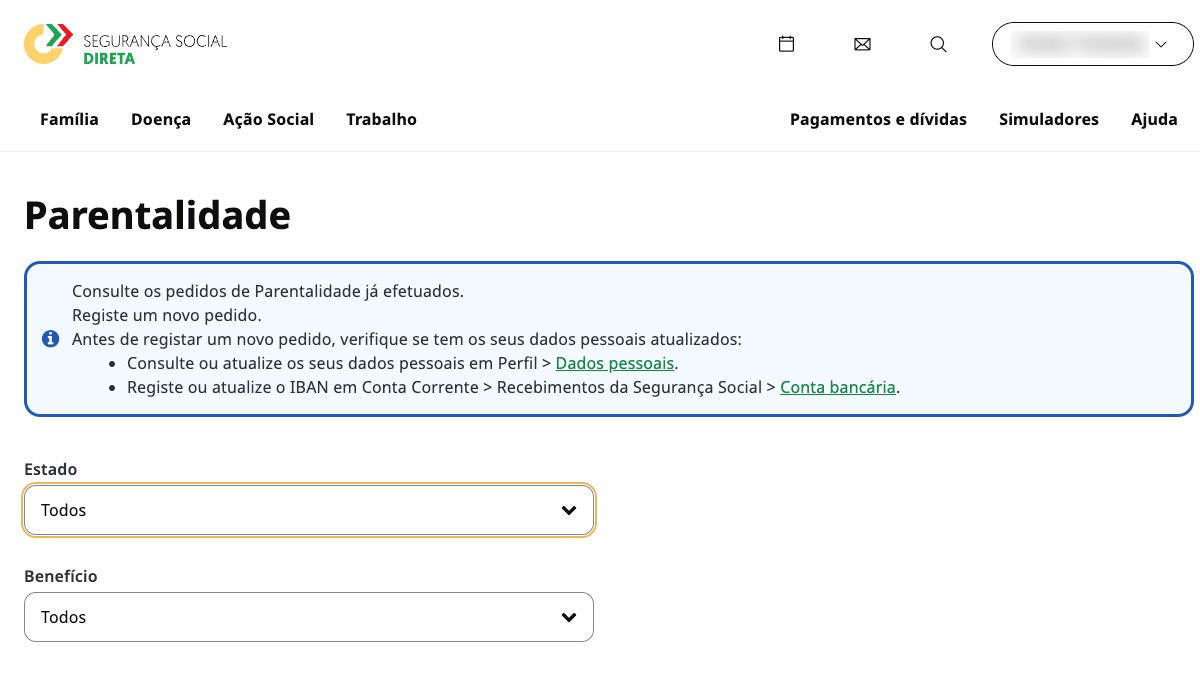
Task: Click the Segurança Social Direta logo
Action: 125,44
